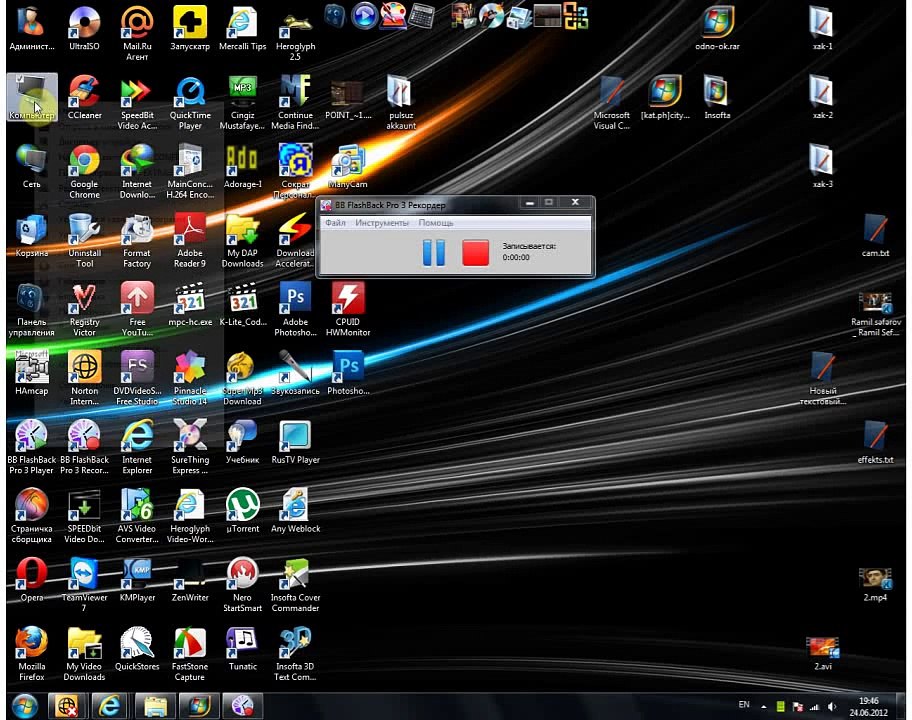The width and height of the screenshot is (912, 720).
Task: Select the KMPlayer shortcut
Action: tap(137, 580)
